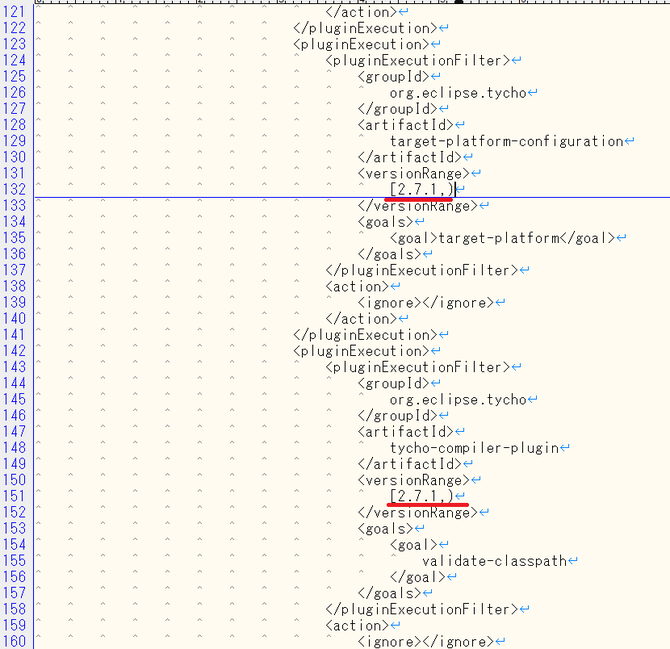Click line number 123 in the gutter
670x649 pixels.
[x=14, y=44]
